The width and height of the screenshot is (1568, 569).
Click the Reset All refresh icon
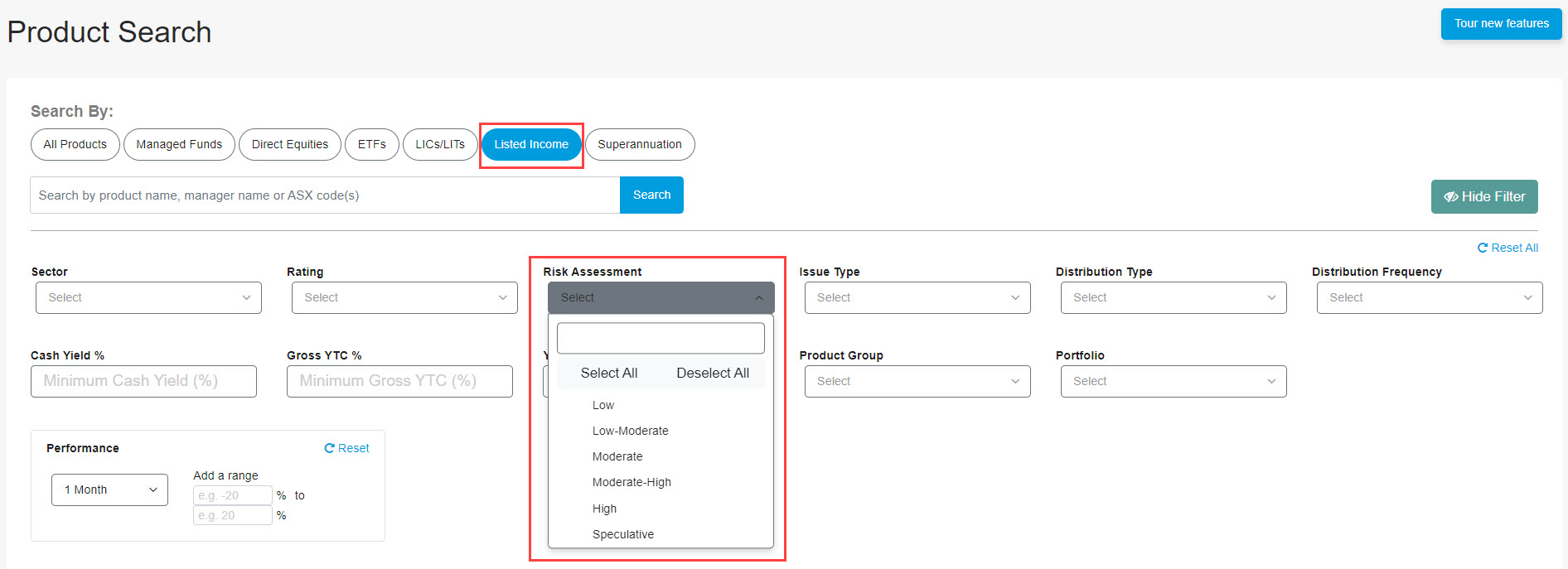pyautogui.click(x=1483, y=248)
